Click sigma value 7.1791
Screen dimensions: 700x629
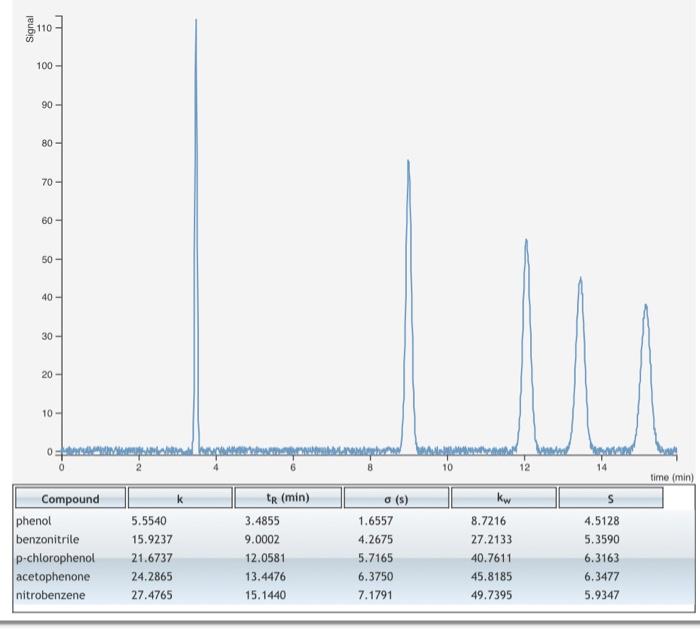(375, 595)
